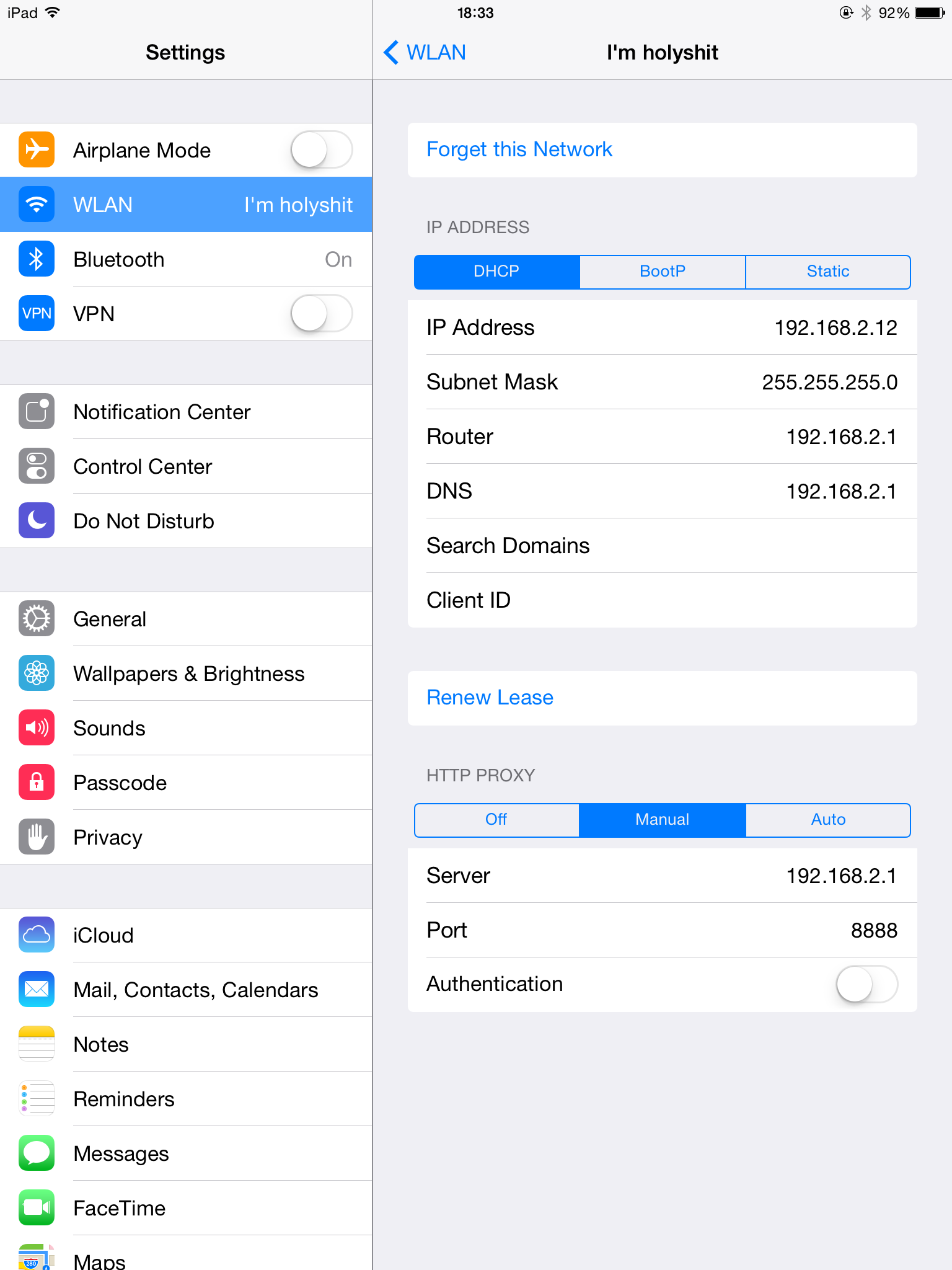Tap the Sounds label in sidebar
Screen dimensions: 952x1270
(x=109, y=728)
